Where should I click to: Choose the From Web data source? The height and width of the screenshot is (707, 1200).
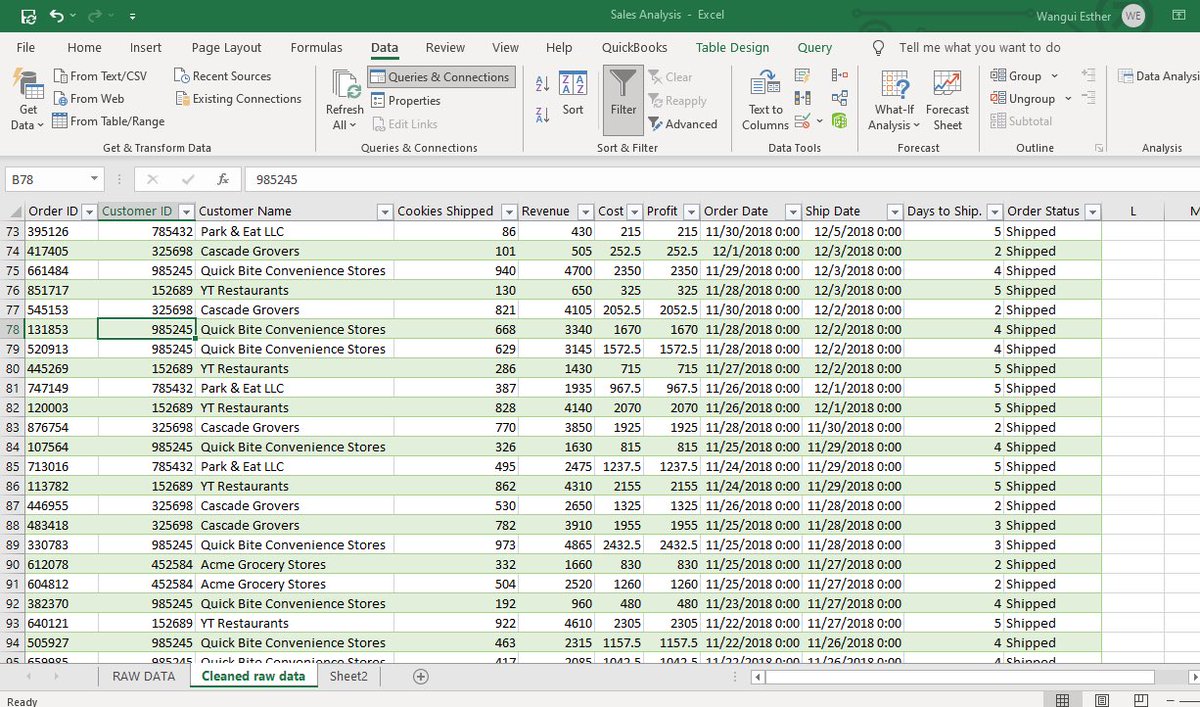click(x=89, y=99)
